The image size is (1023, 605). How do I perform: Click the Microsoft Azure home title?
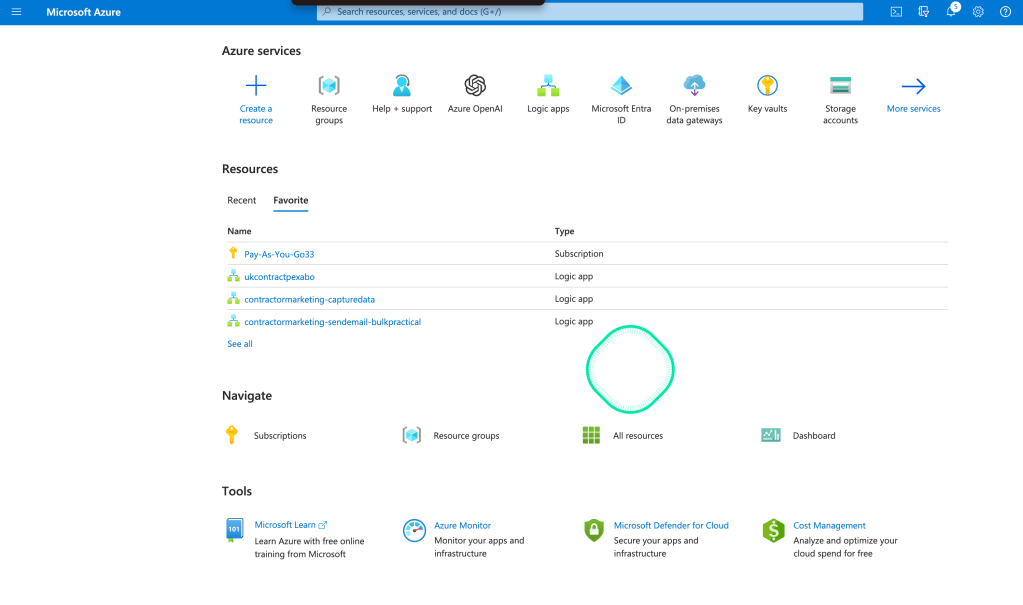pyautogui.click(x=84, y=12)
